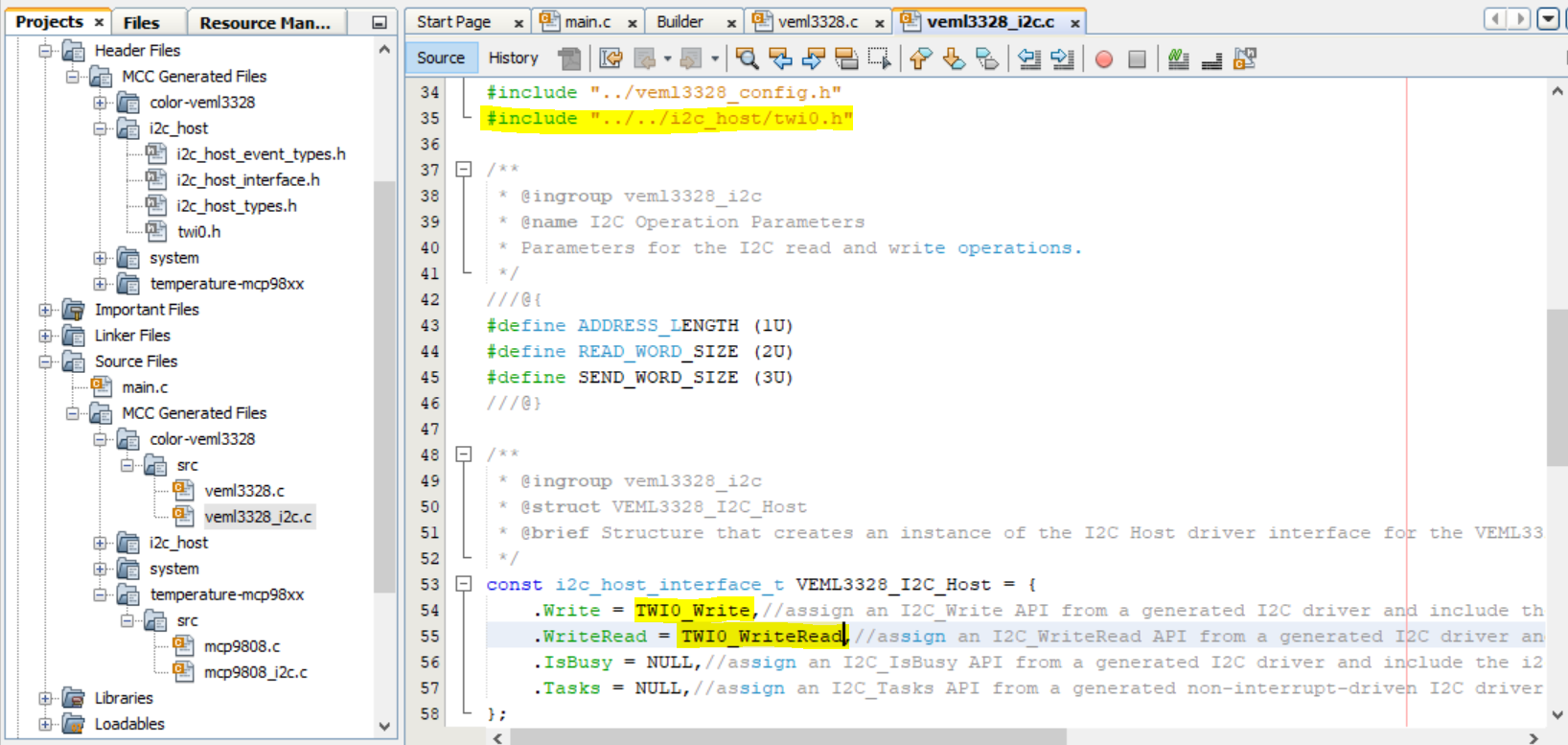The image size is (1568, 745).
Task: Open twi0.h in the project tree
Action: (x=198, y=231)
